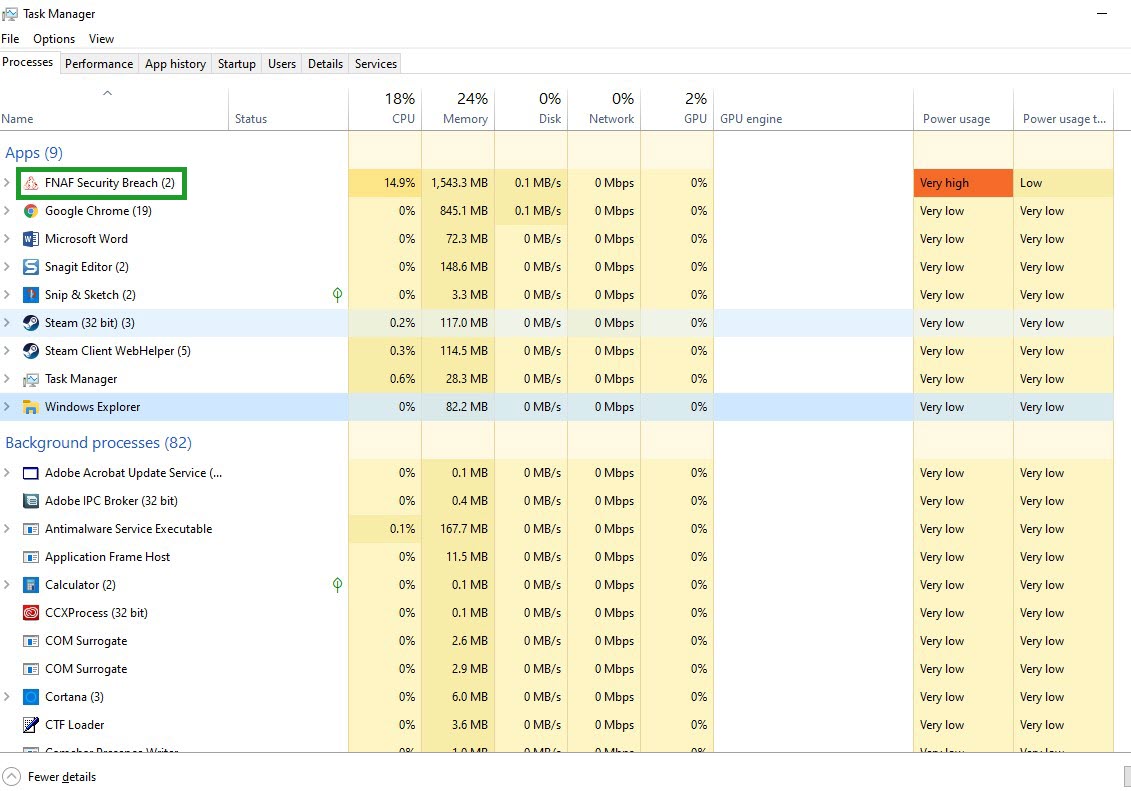Image resolution: width=1131 pixels, height=791 pixels.
Task: Switch to the Performance tab
Action: pyautogui.click(x=99, y=63)
